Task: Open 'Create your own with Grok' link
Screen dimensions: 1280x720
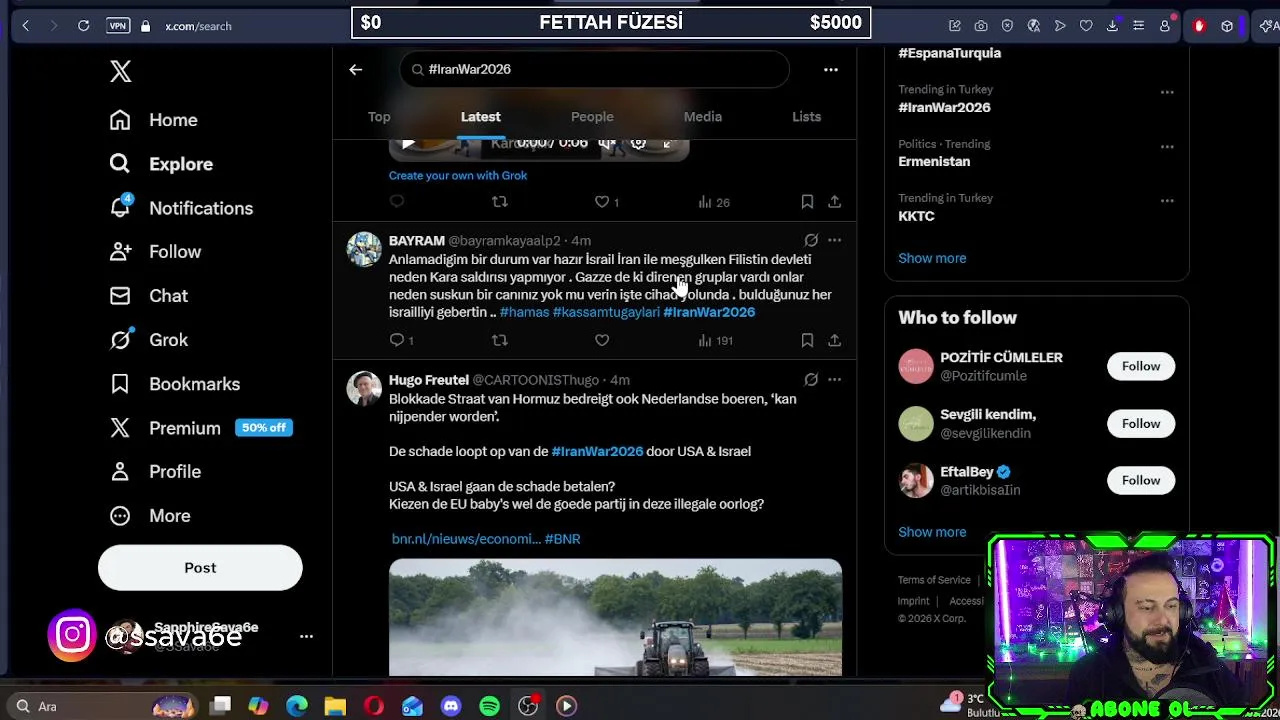Action: click(458, 175)
